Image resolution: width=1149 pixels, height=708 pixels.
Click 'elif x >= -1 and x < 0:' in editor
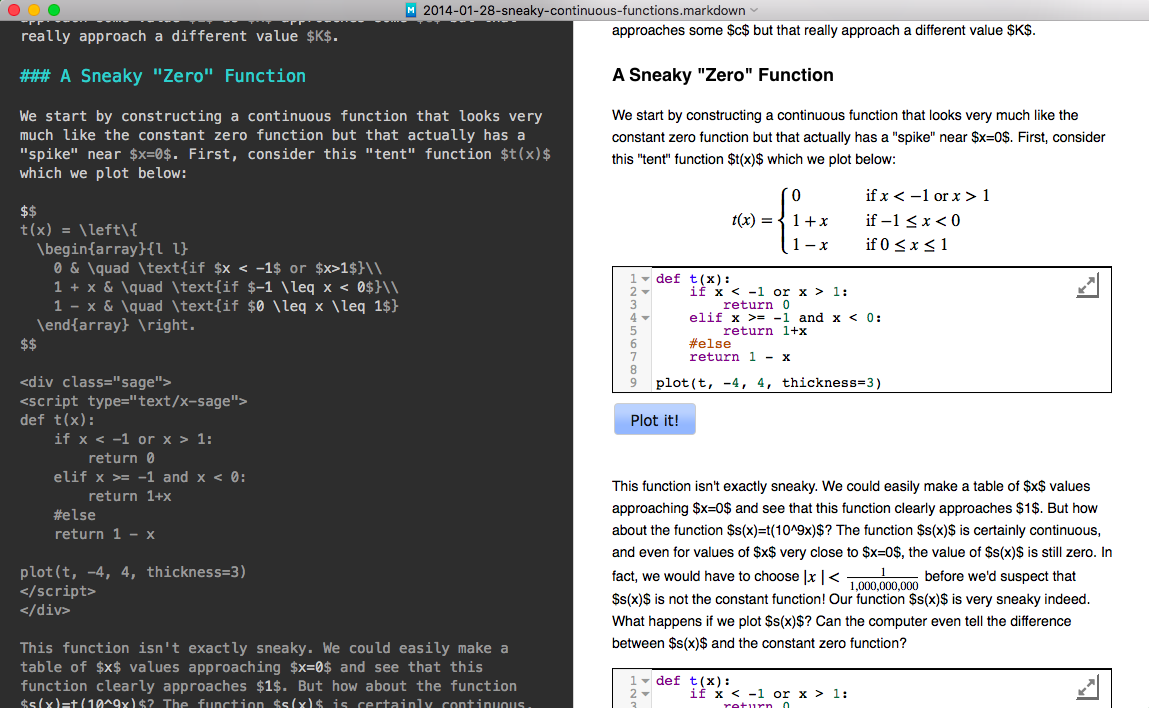[149, 477]
